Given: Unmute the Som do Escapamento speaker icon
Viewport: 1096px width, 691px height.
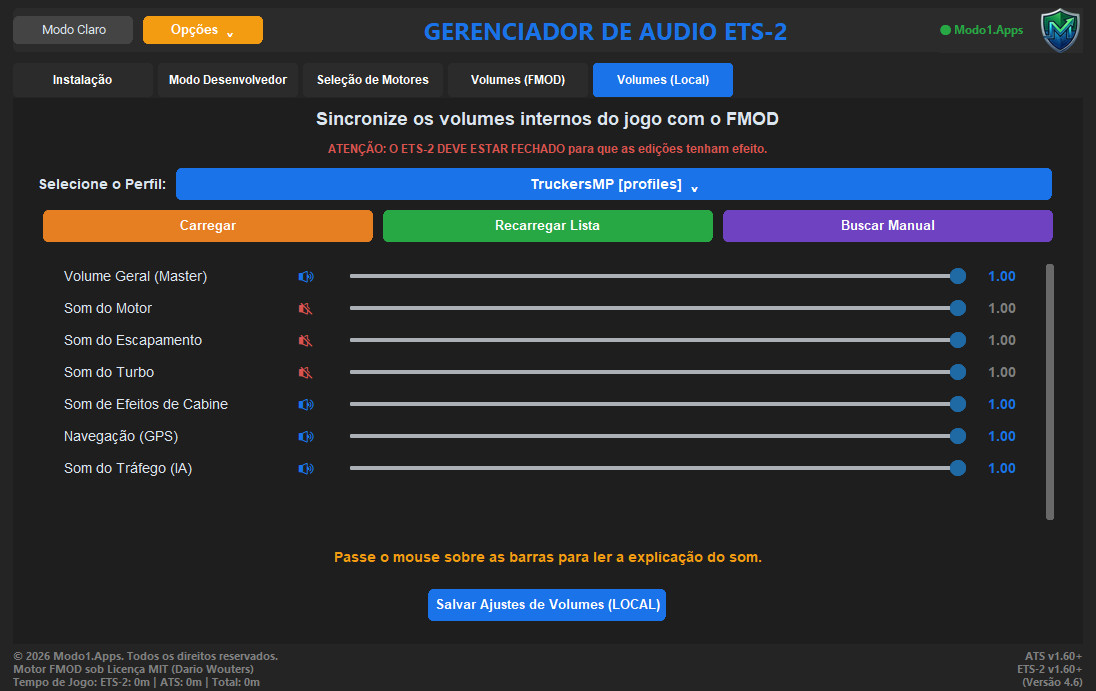Looking at the screenshot, I should tap(305, 341).
